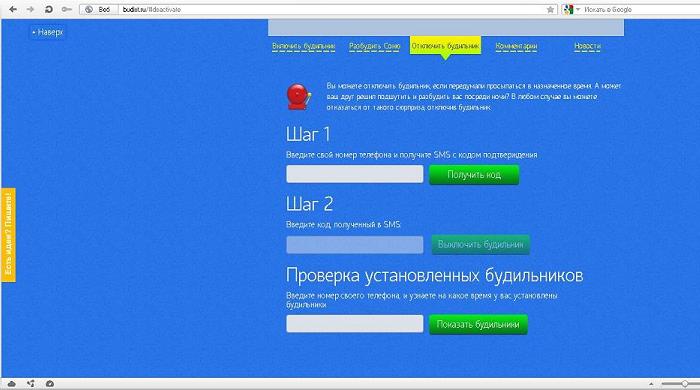
Task: Bookmark page using the star icon
Action: 550,9
